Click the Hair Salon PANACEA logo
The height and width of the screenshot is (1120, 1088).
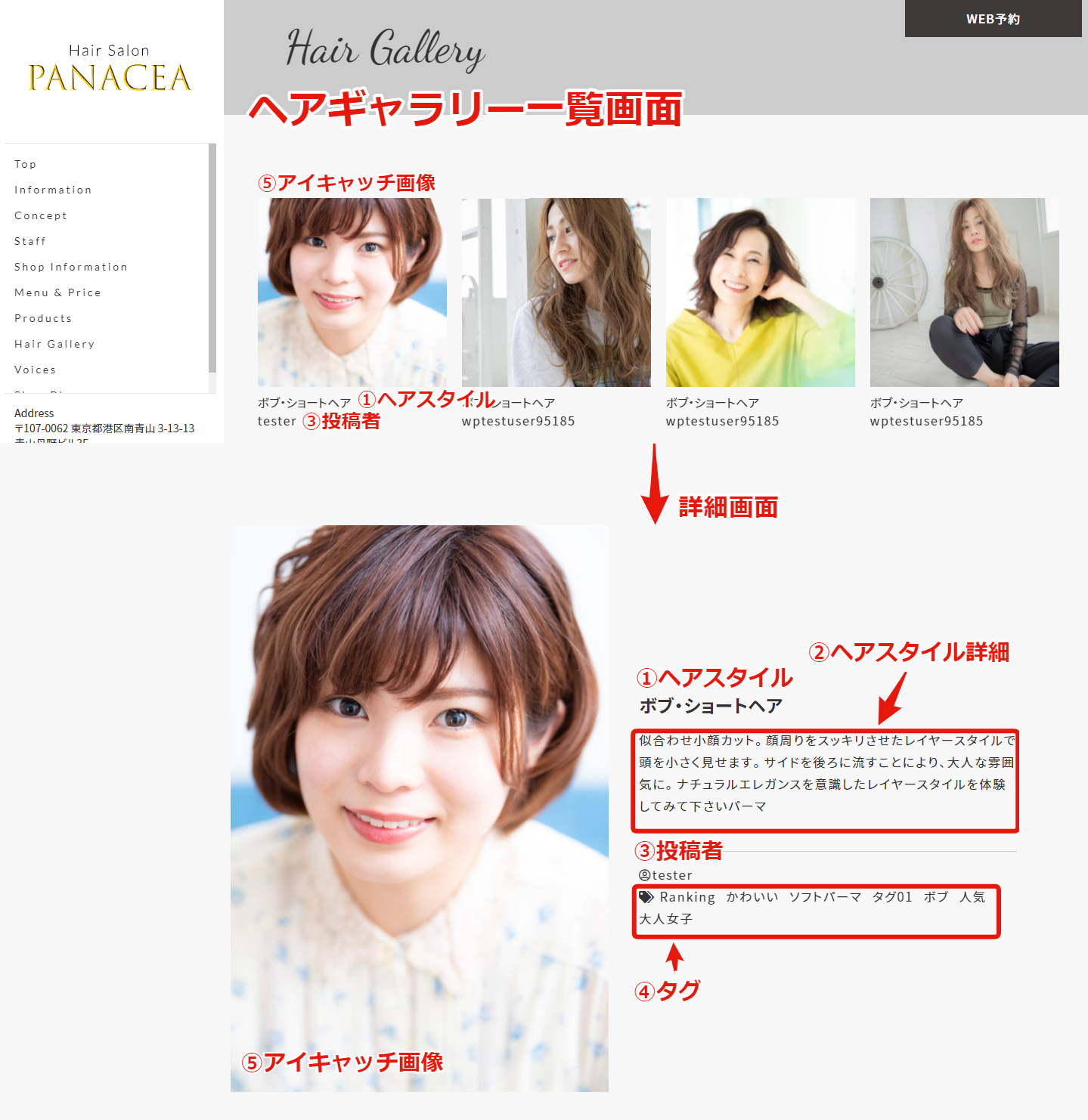click(110, 69)
